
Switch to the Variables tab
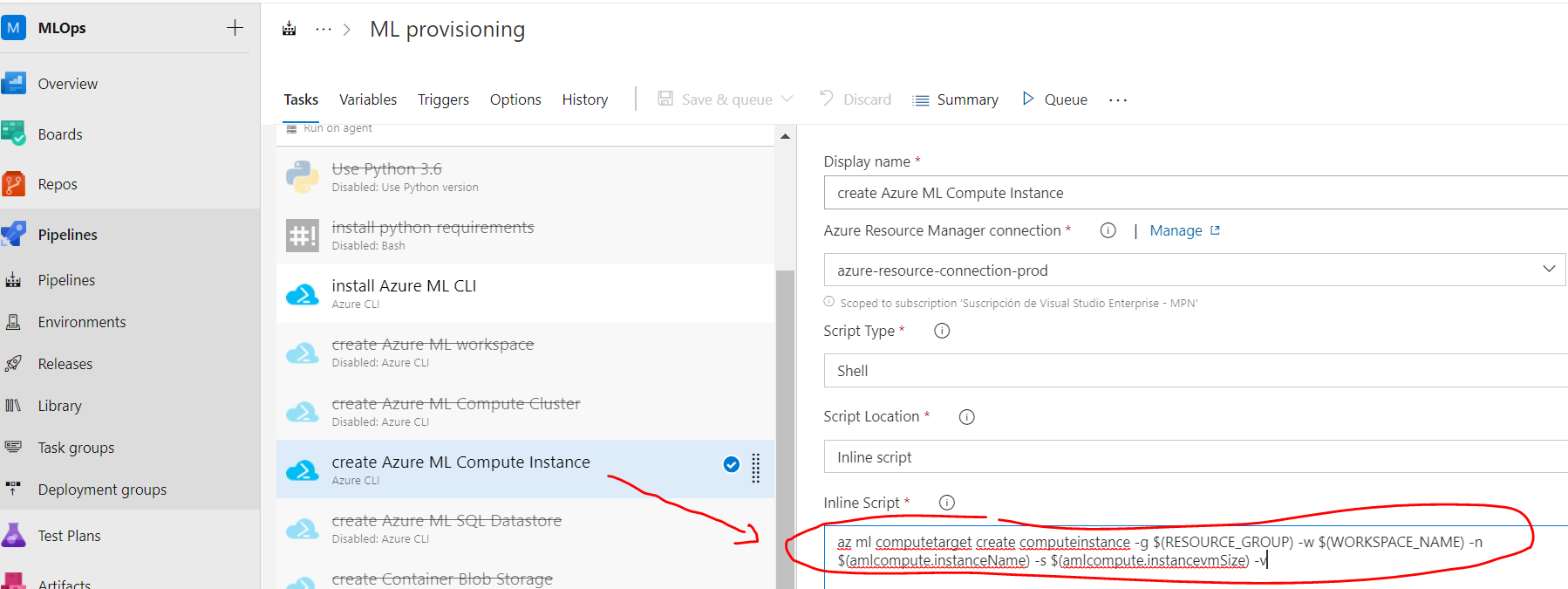tap(368, 99)
